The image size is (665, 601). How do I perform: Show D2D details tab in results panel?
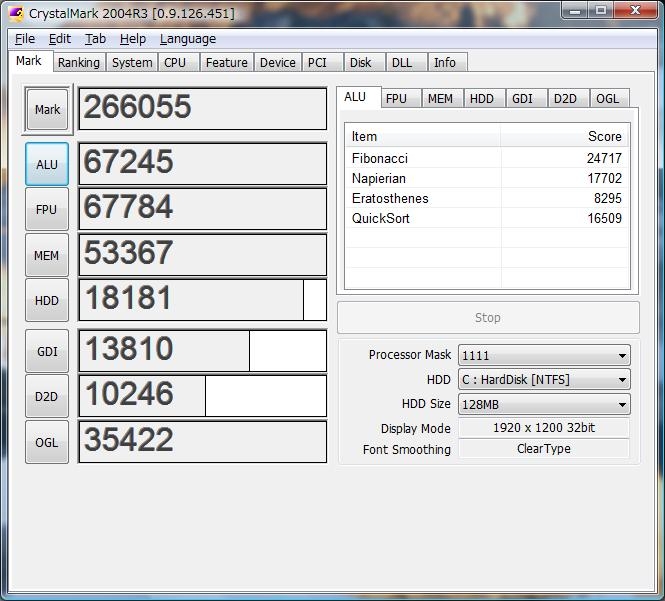pyautogui.click(x=568, y=98)
